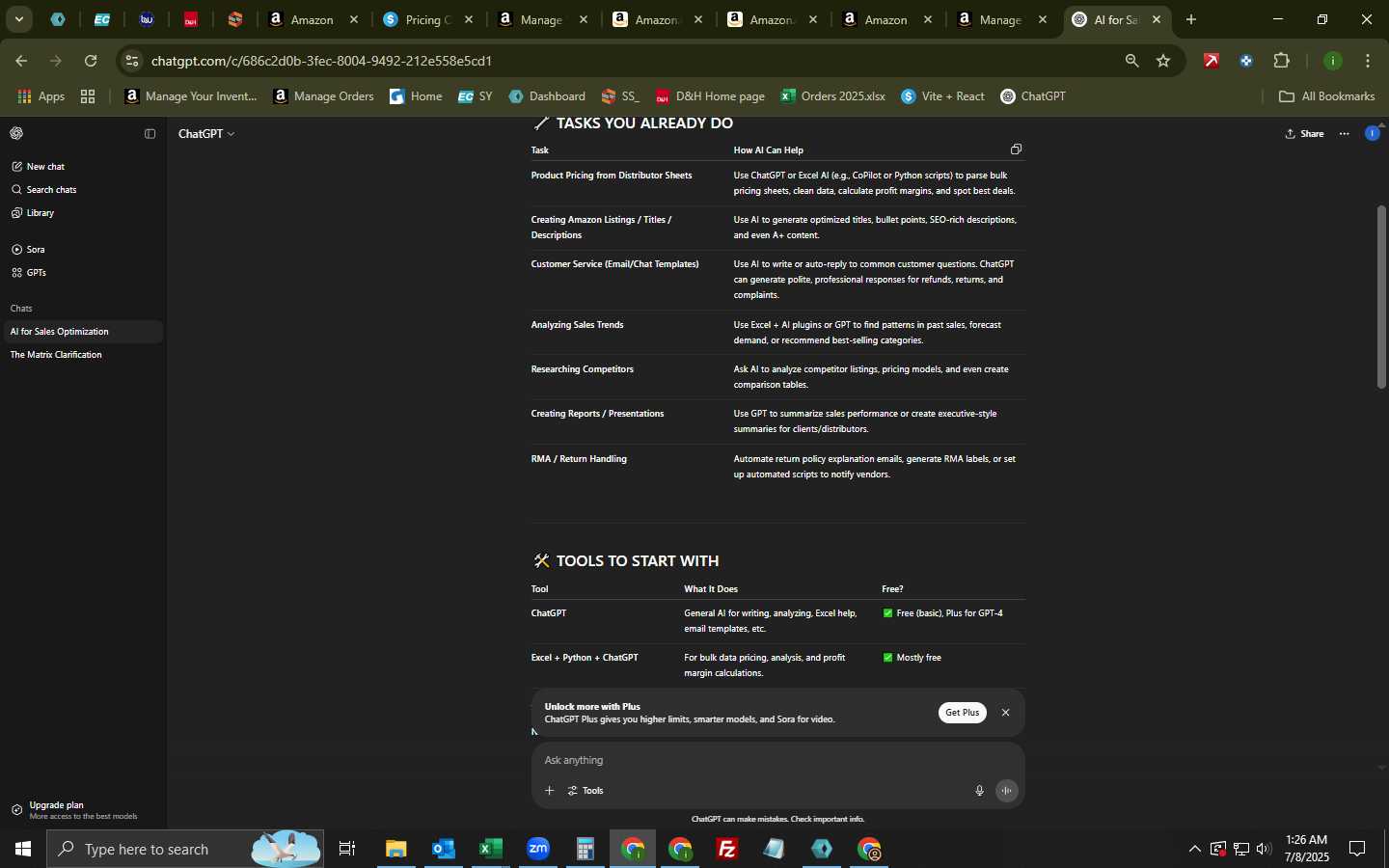Open the Chrome profile avatar
The height and width of the screenshot is (868, 1389).
[x=1333, y=61]
